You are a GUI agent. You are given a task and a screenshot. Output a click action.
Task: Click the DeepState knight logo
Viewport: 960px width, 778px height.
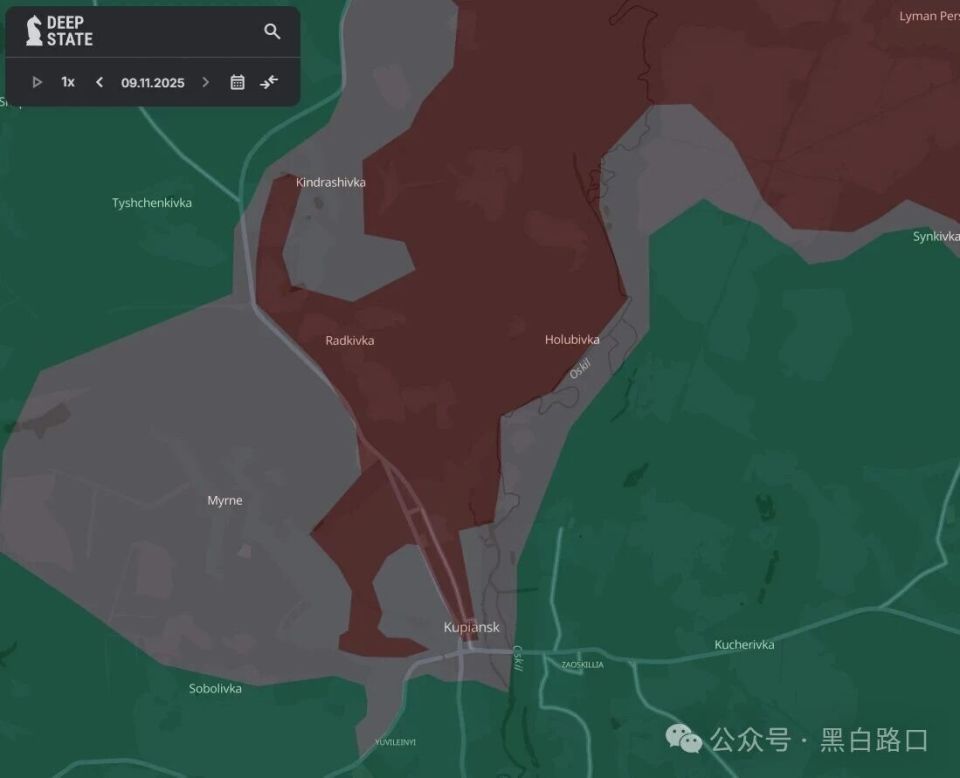[34, 31]
